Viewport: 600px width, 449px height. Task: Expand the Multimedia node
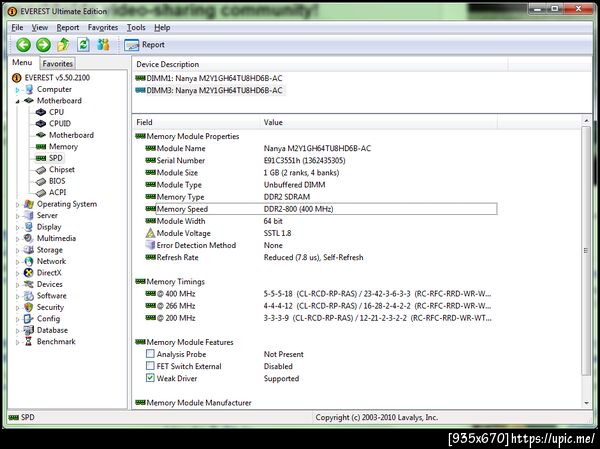[17, 239]
